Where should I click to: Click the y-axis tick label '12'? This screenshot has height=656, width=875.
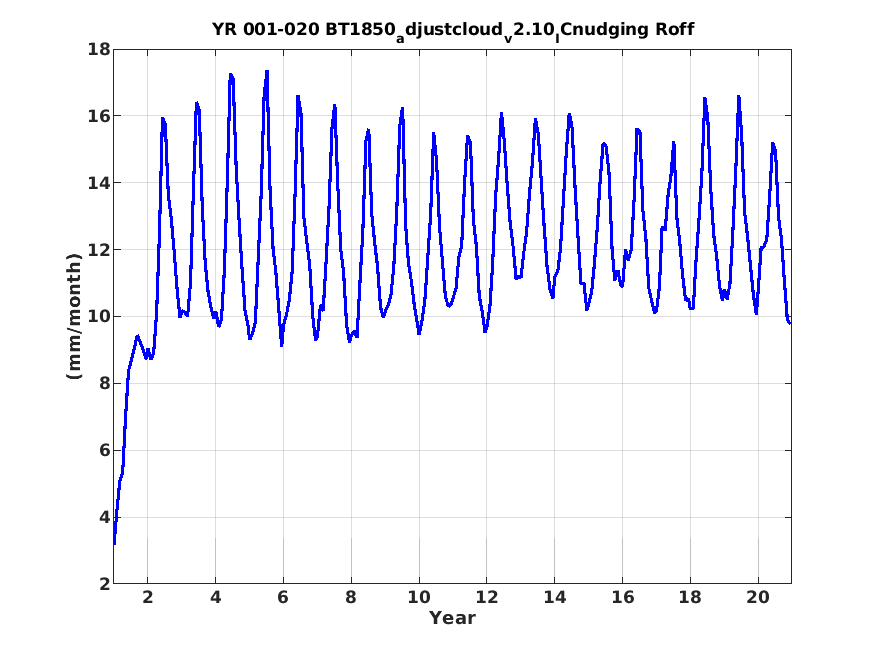click(98, 250)
